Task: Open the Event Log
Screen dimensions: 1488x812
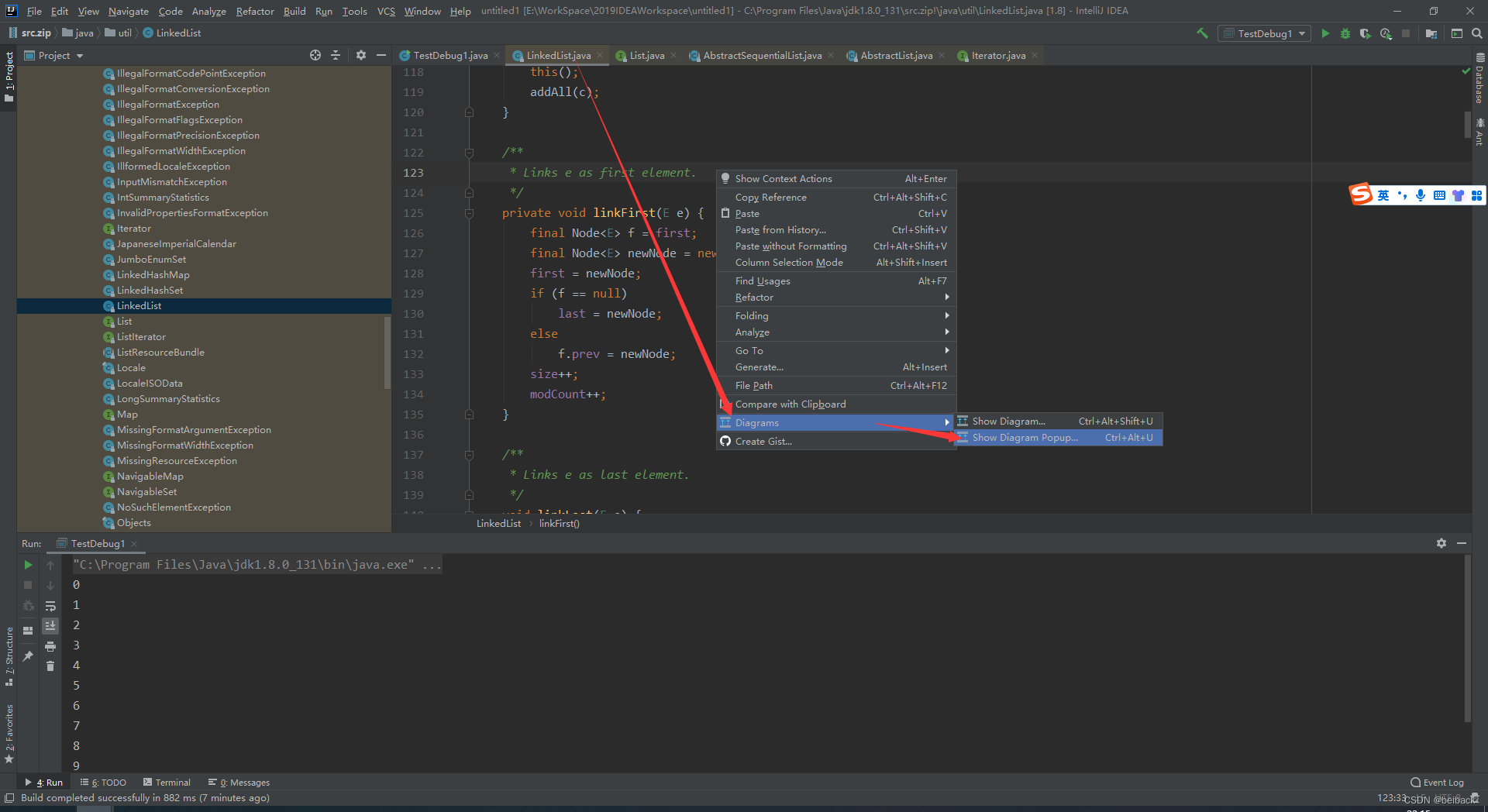Action: [1438, 783]
